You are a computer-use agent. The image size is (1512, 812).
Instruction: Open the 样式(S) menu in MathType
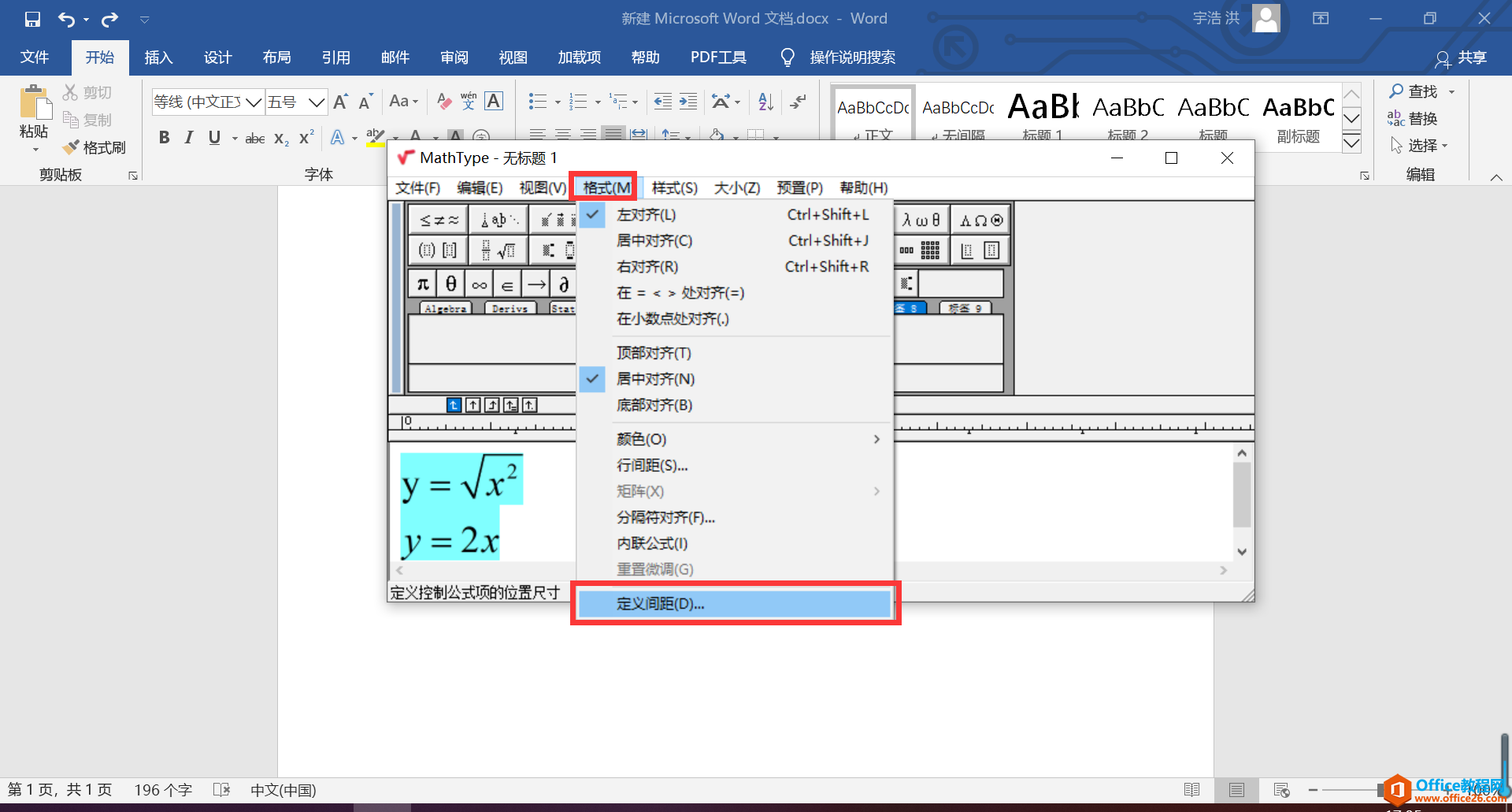[673, 187]
